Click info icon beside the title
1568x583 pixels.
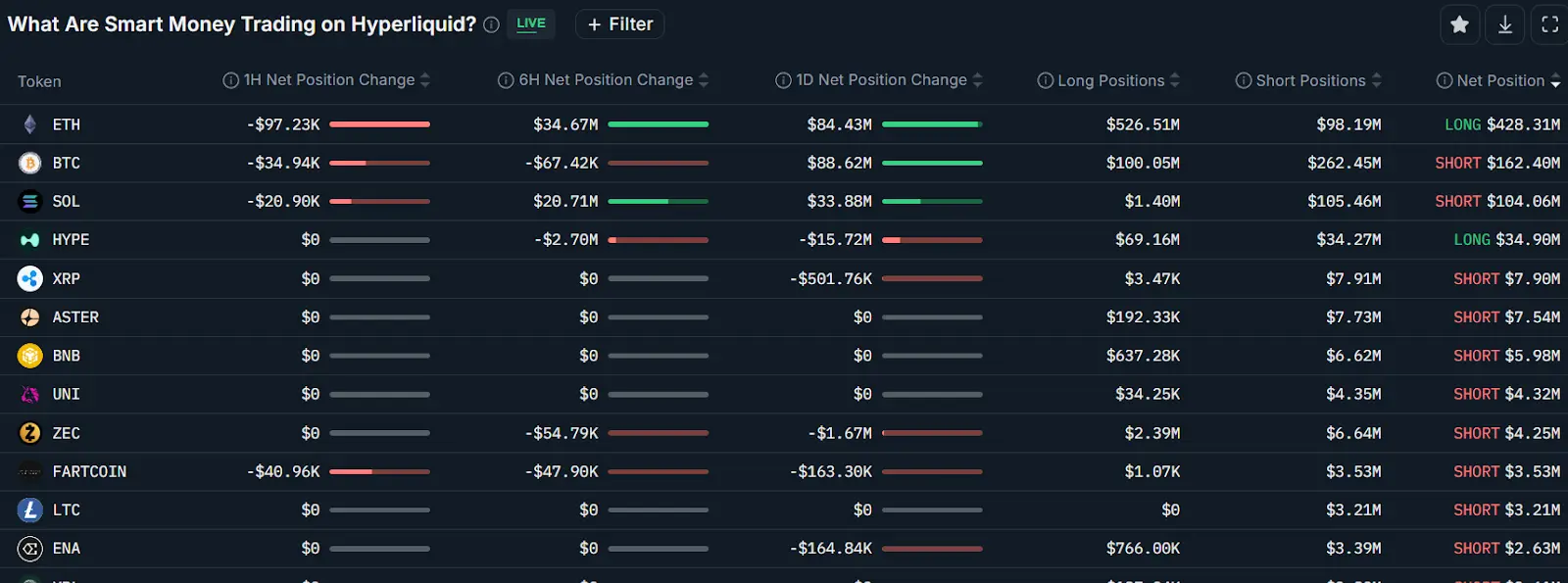(x=491, y=25)
